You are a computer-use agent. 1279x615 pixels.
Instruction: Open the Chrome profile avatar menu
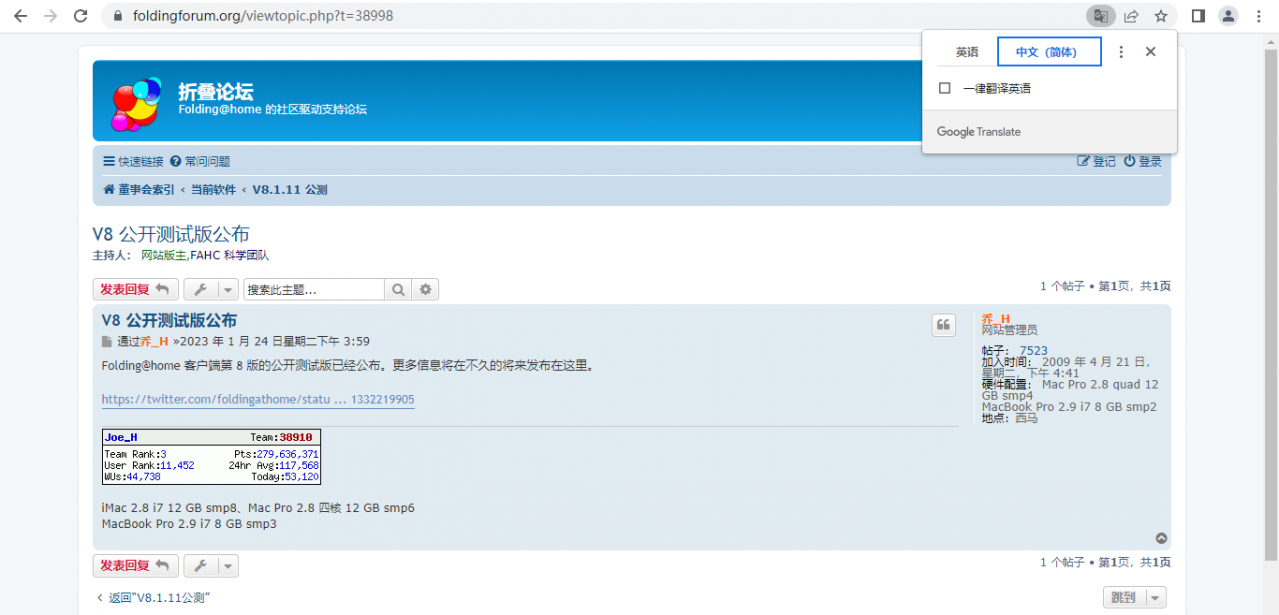coord(1228,16)
